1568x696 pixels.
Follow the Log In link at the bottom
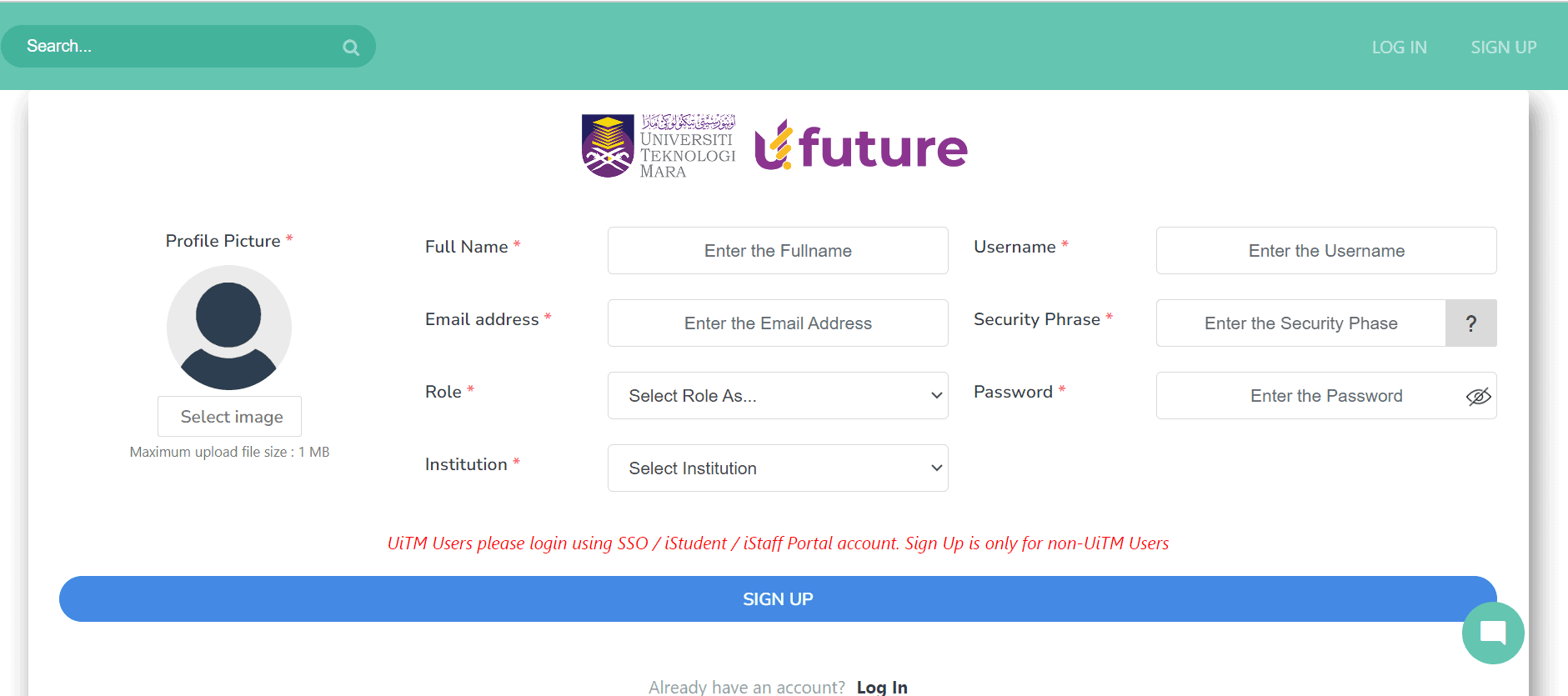[x=882, y=685]
